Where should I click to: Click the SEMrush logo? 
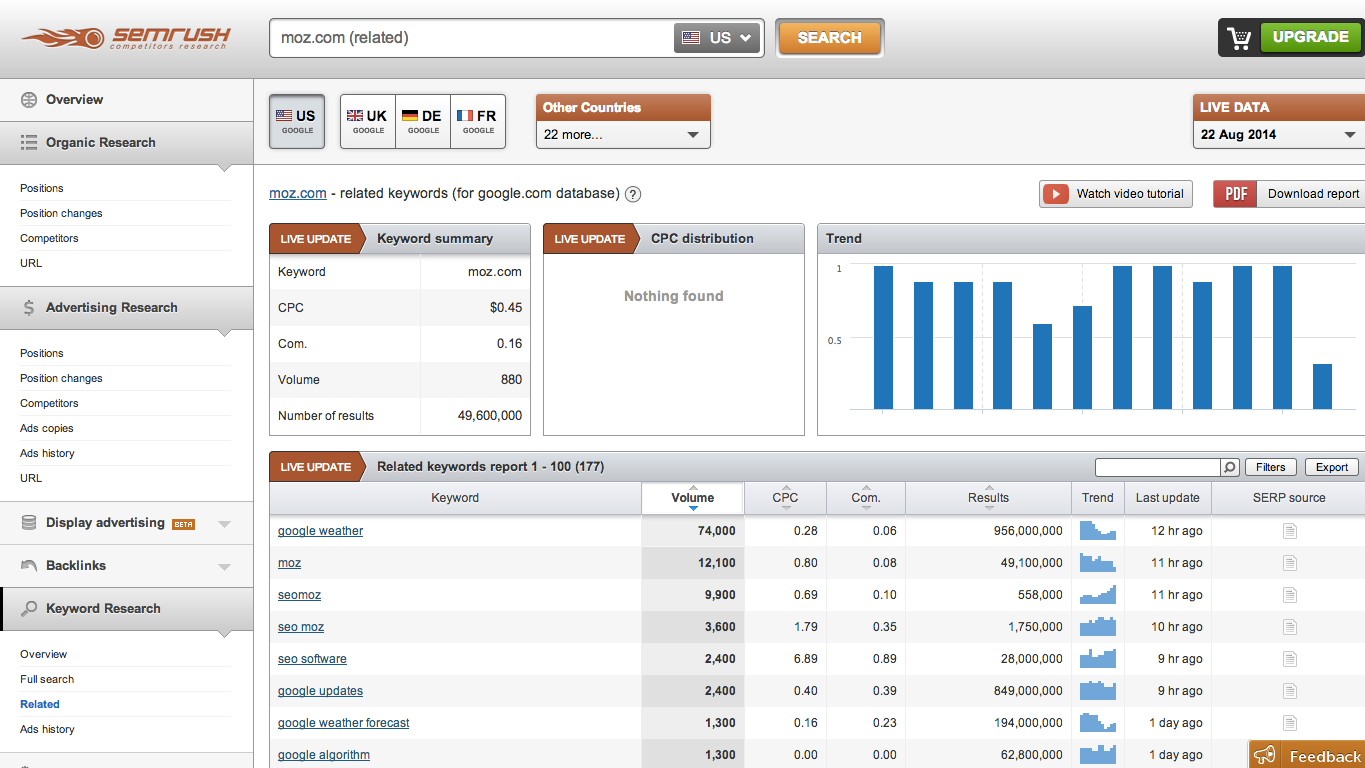coord(126,38)
